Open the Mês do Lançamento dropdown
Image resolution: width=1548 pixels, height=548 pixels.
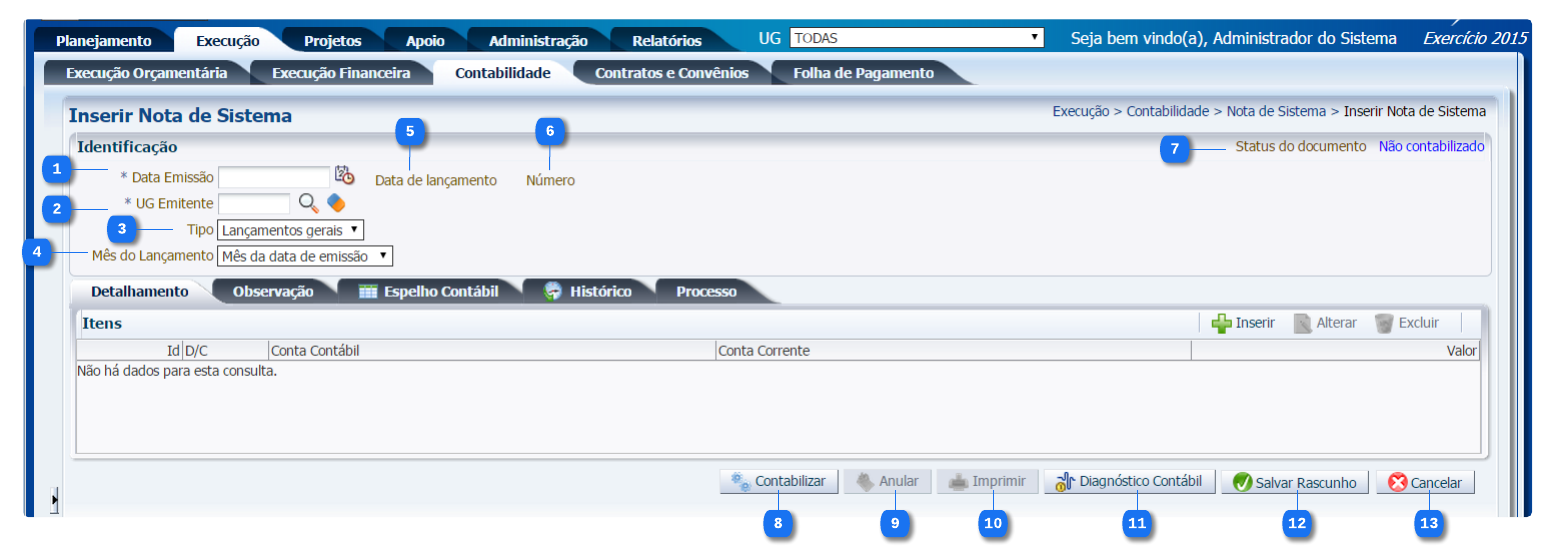(305, 256)
